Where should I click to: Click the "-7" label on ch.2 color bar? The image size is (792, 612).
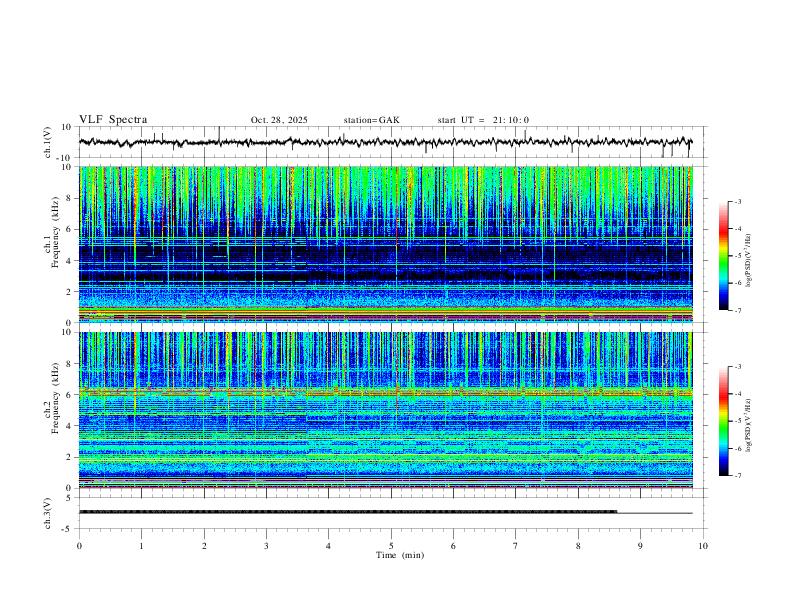pyautogui.click(x=737, y=476)
